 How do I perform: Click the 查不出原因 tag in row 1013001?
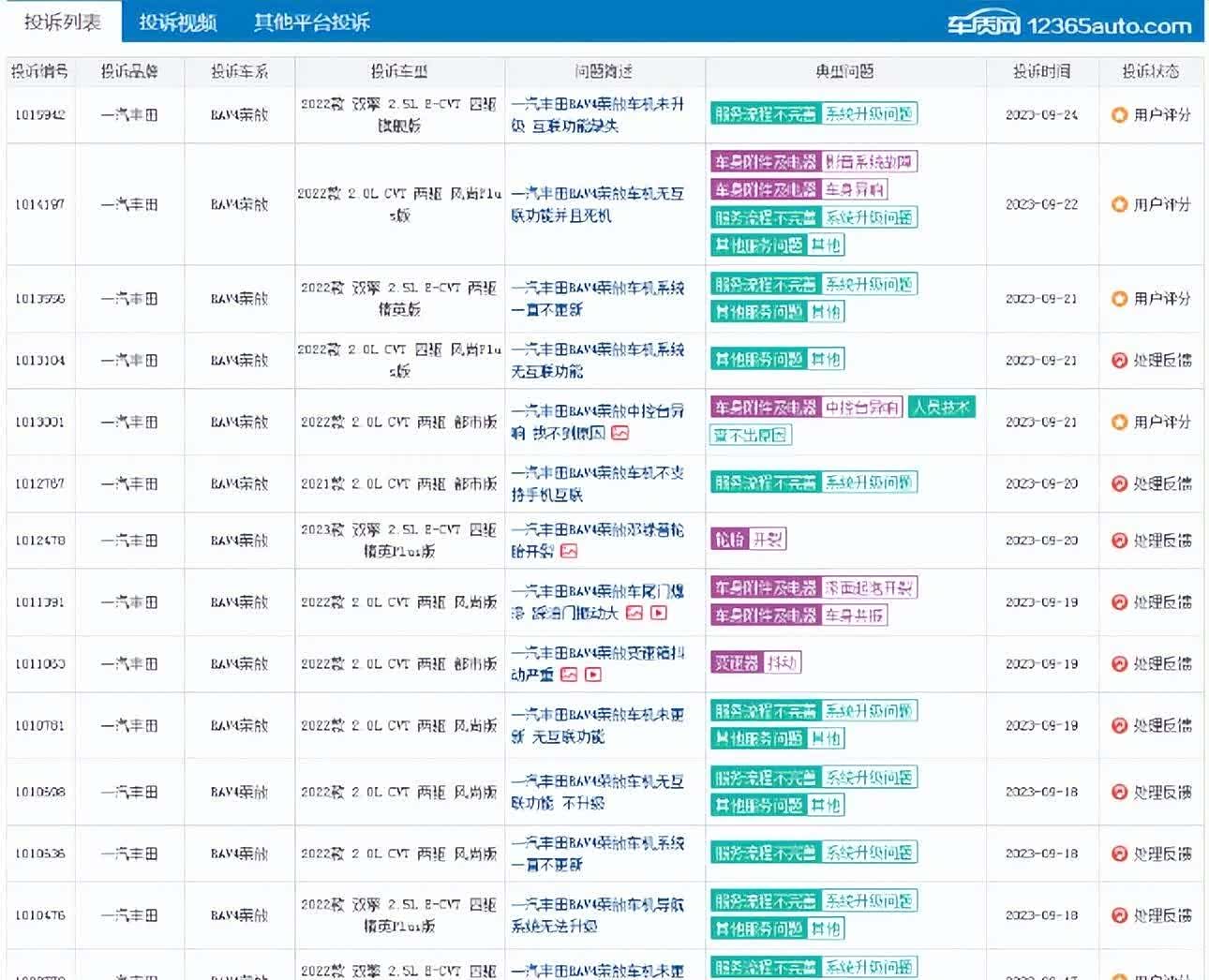point(751,435)
